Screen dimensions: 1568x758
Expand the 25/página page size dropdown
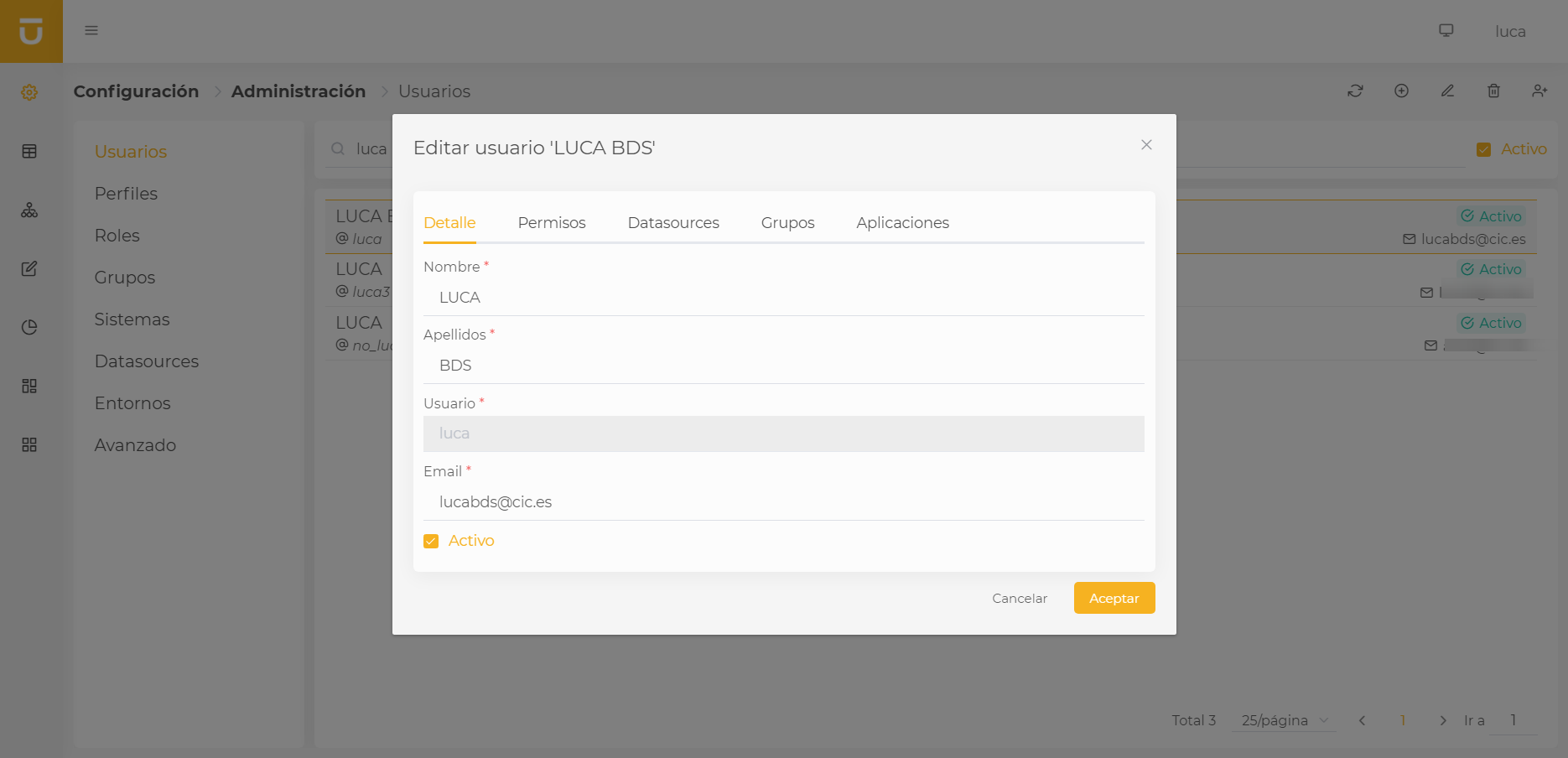(x=1284, y=720)
